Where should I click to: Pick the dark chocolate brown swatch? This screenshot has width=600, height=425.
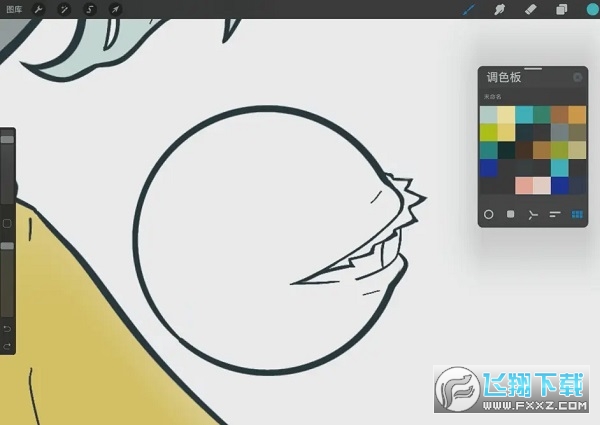click(524, 150)
